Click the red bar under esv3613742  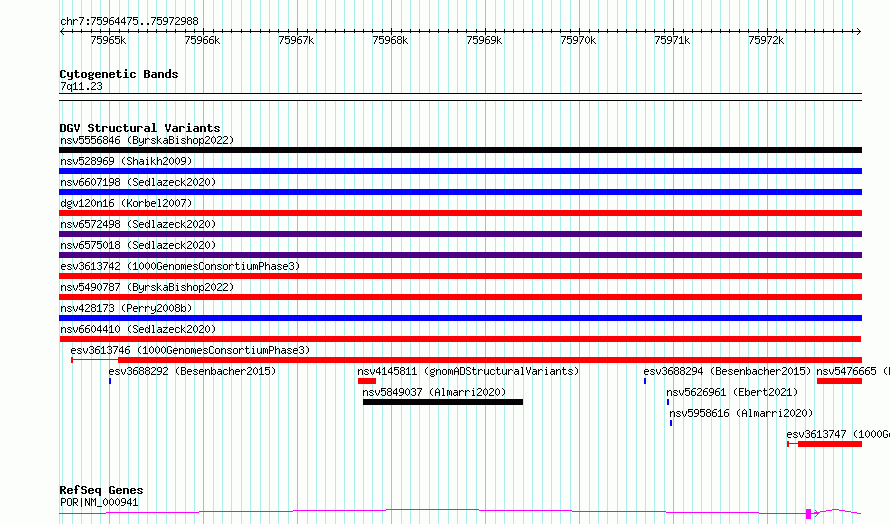click(460, 276)
